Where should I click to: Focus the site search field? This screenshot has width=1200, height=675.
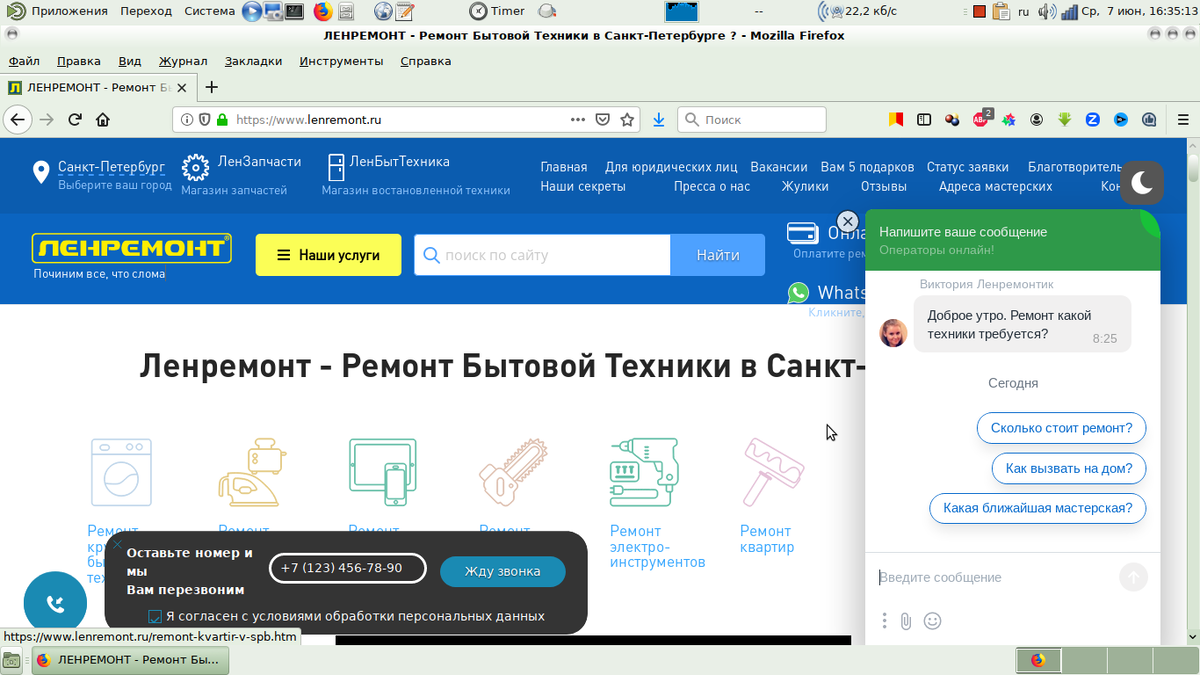point(543,255)
